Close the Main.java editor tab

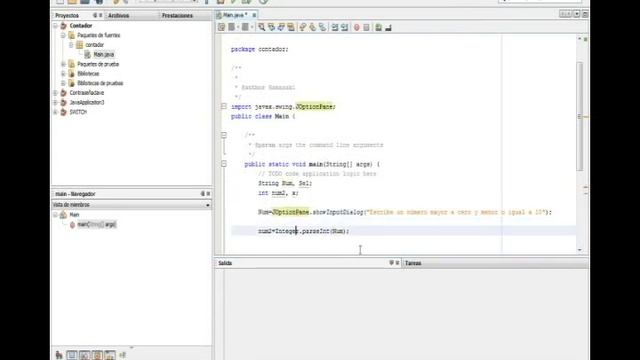click(x=254, y=15)
